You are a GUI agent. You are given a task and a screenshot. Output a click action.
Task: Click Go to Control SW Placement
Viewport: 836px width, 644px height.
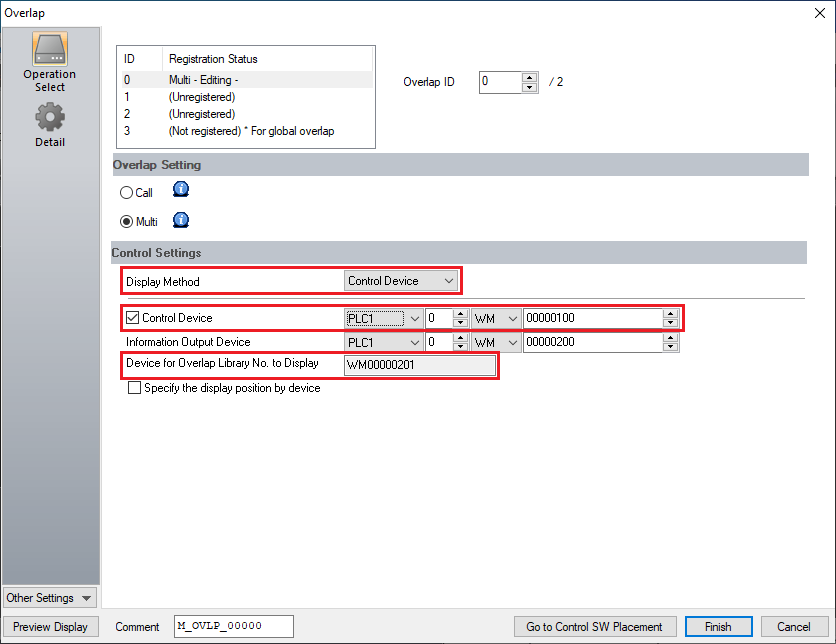(x=594, y=627)
